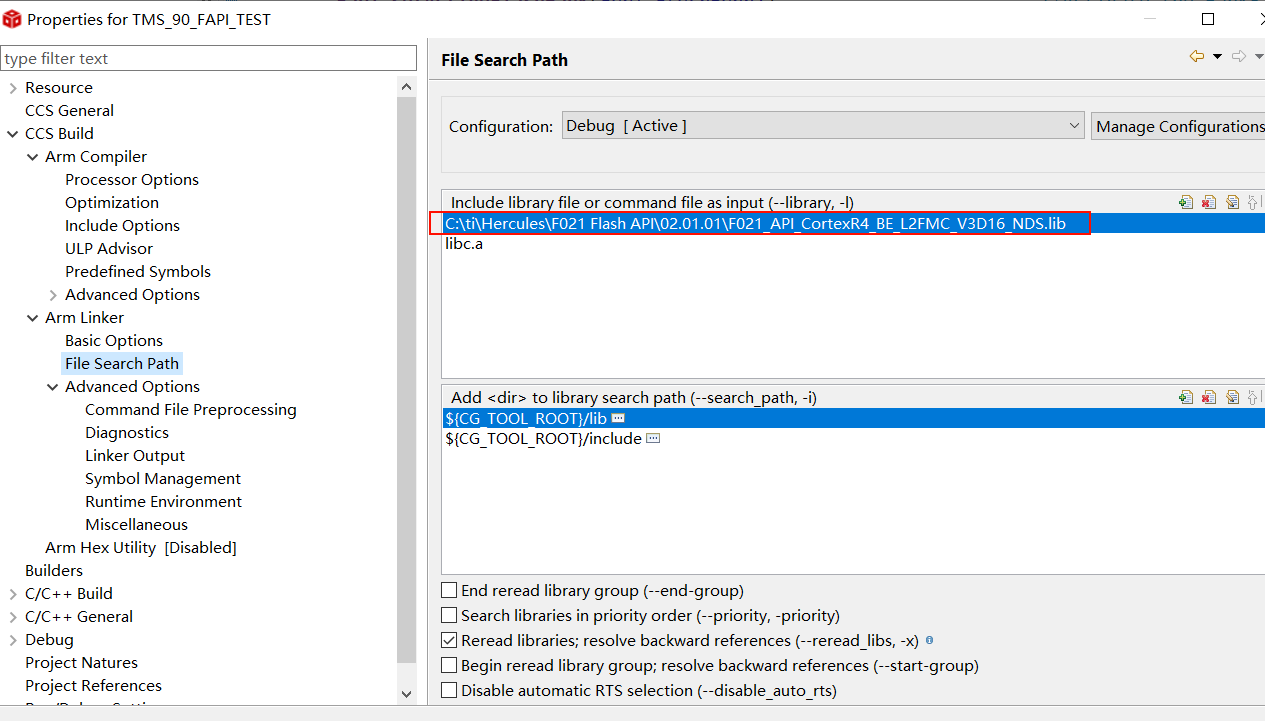Screen dimensions: 1265x721
Task: Edit the selected library file entry
Action: pos(1232,202)
